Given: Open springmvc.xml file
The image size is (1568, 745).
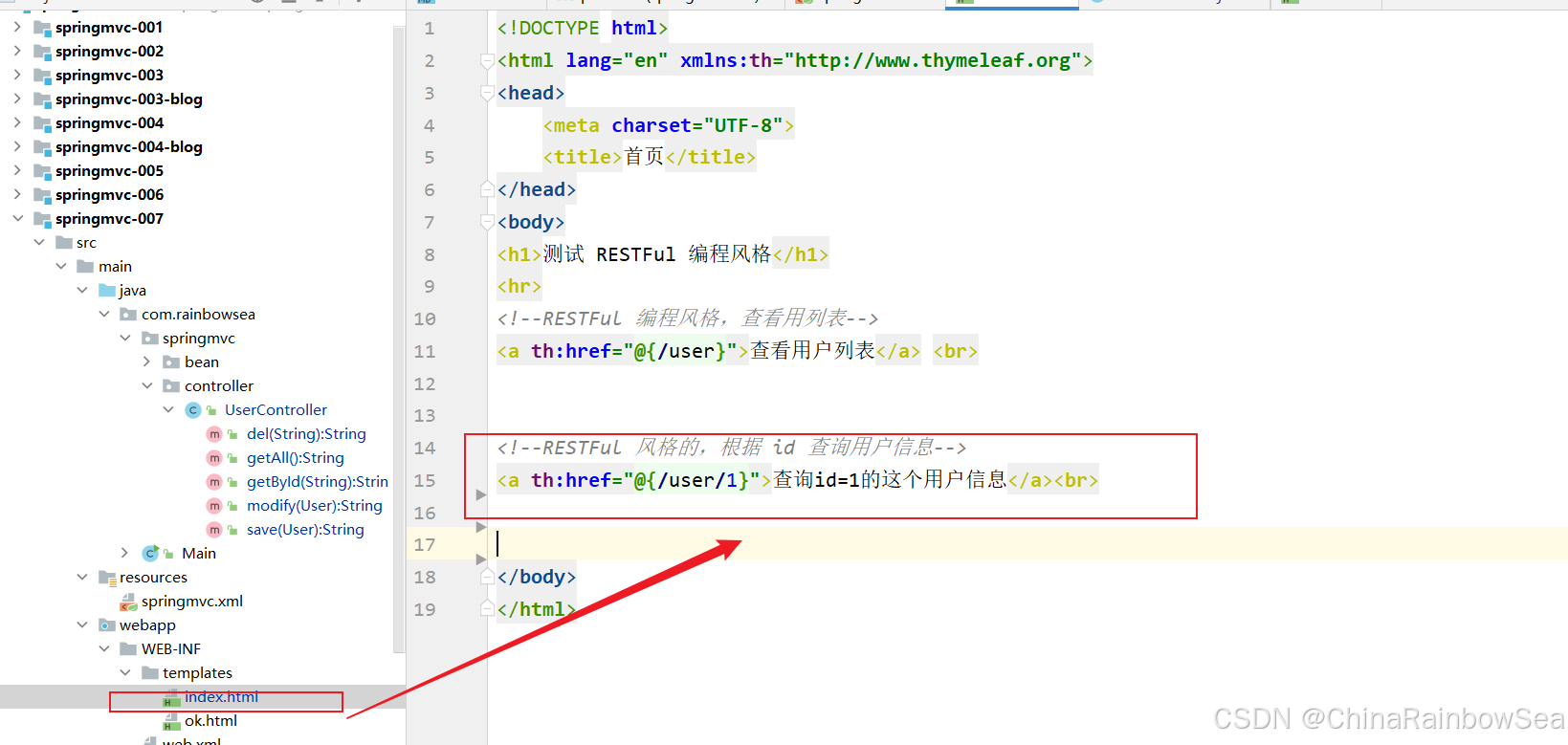Looking at the screenshot, I should (x=192, y=602).
